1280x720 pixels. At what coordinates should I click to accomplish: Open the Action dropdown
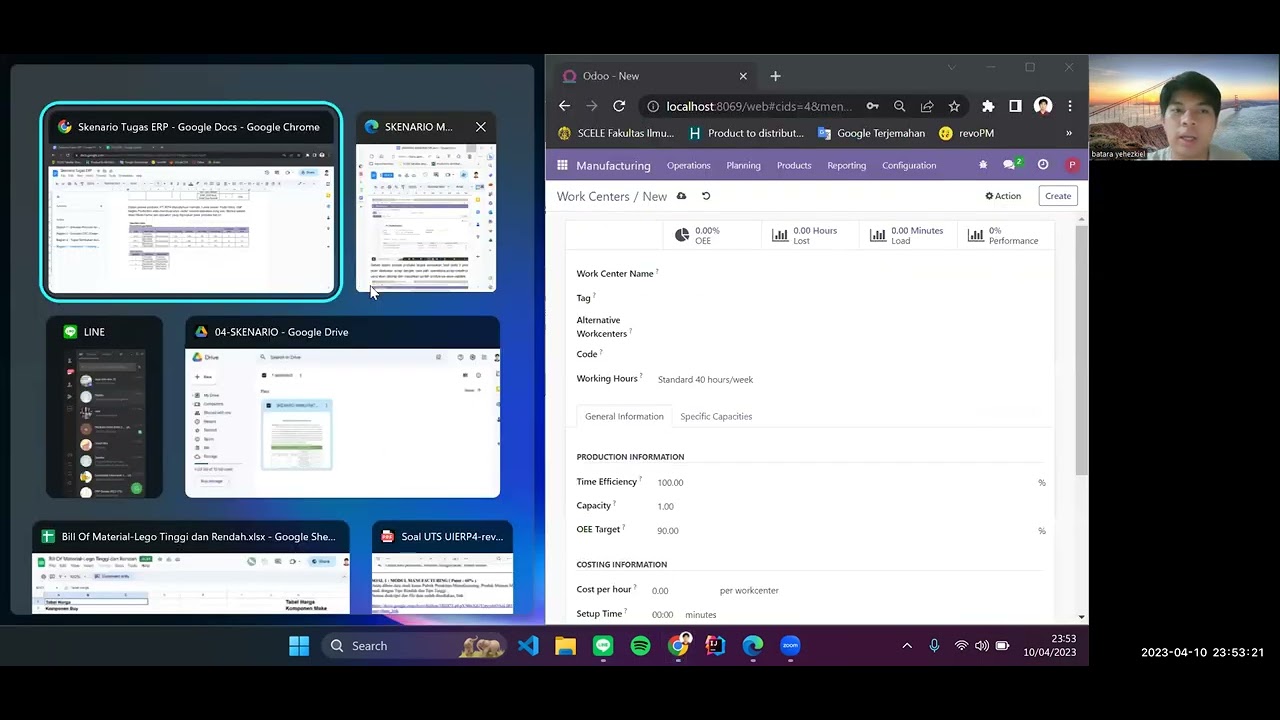tap(1003, 196)
